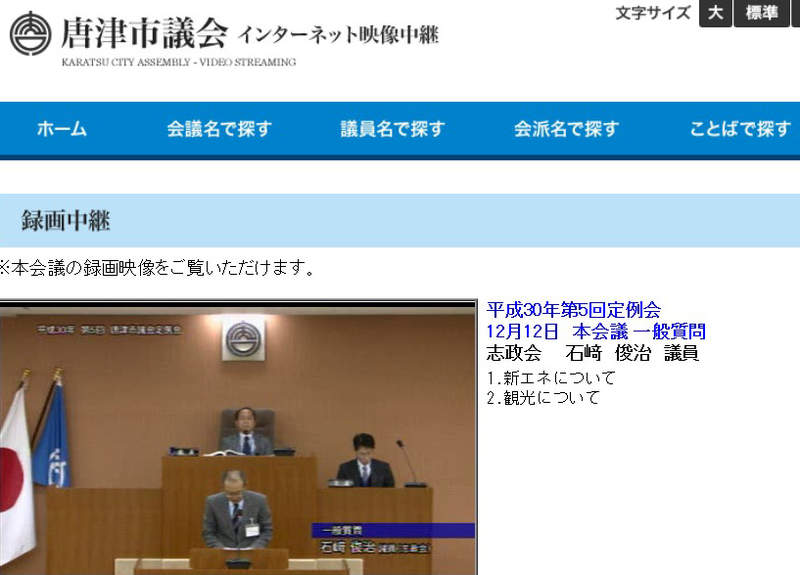Click the 録画中継 section heading
Screen dimensions: 800x575
[66, 221]
